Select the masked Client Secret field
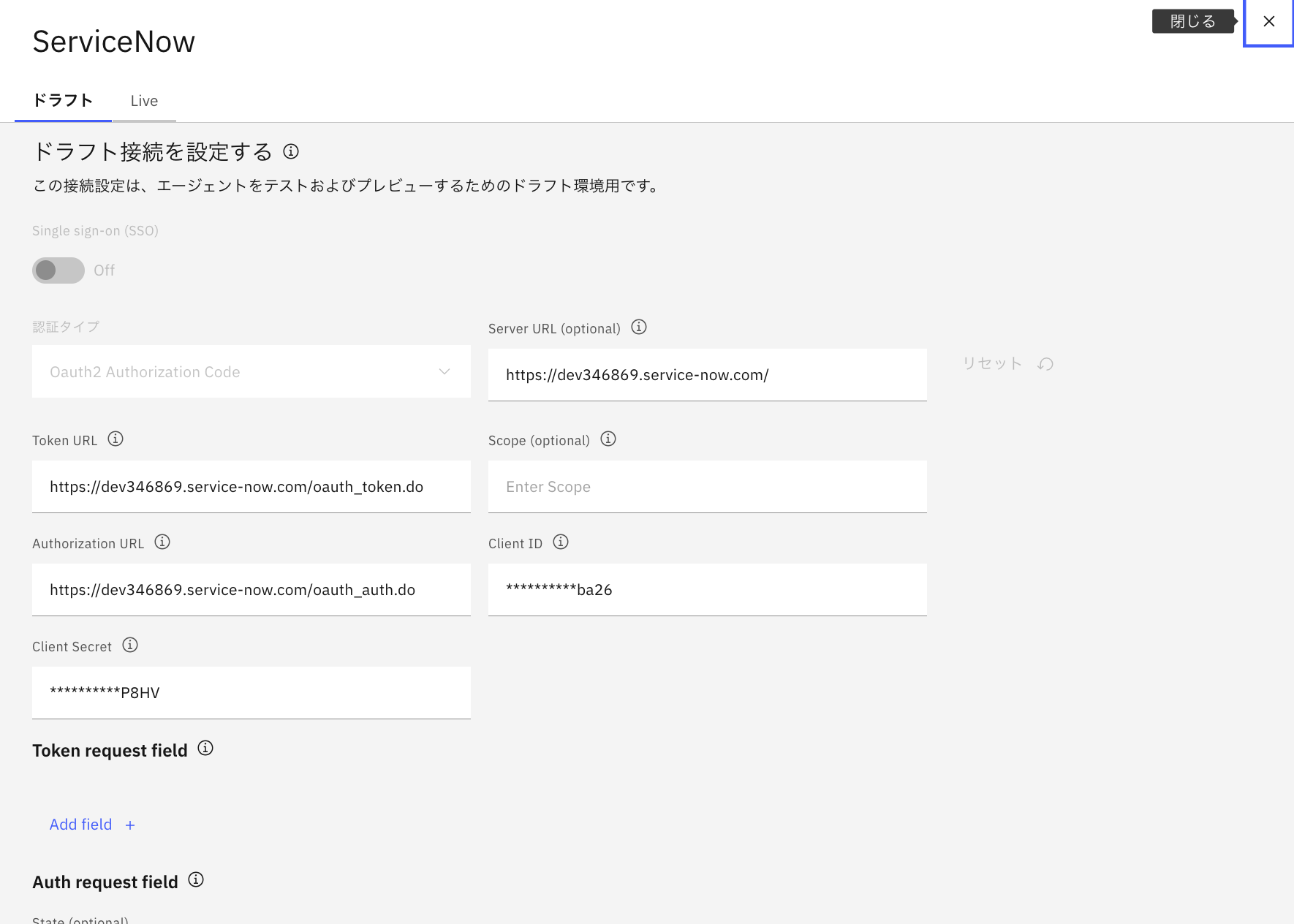This screenshot has height=924, width=1294. pos(251,692)
